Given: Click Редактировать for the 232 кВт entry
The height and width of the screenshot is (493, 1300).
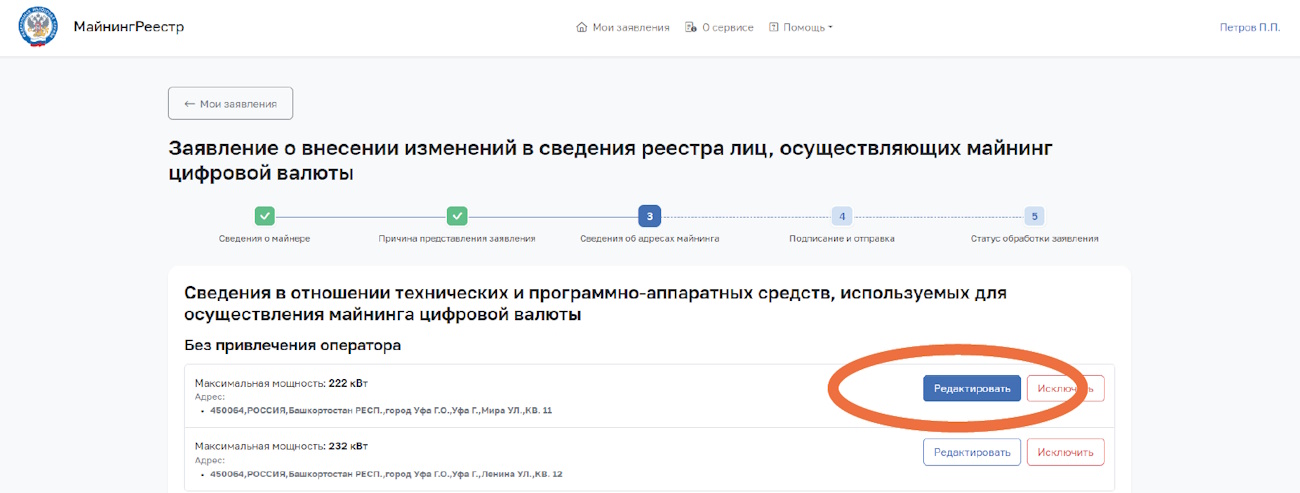Looking at the screenshot, I should click(x=972, y=452).
